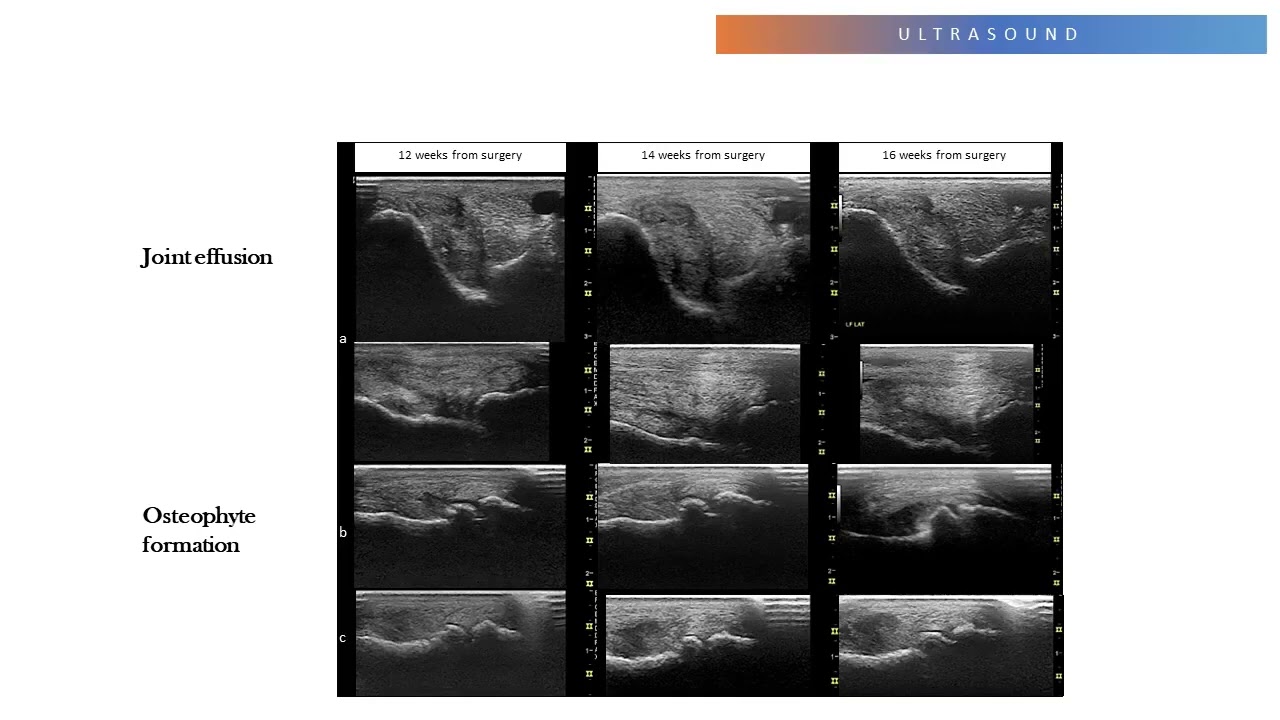Select the second-row scan in the 16 weeks column

click(x=946, y=404)
